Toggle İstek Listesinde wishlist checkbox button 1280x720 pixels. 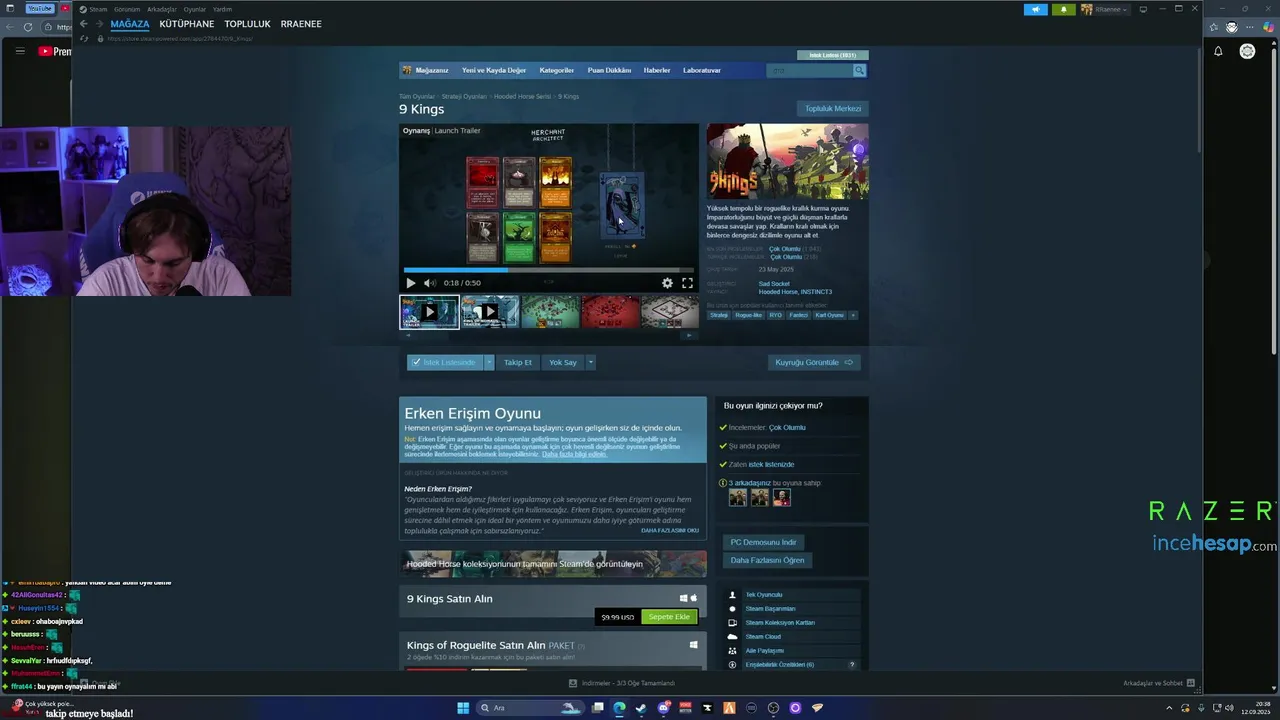tap(445, 362)
